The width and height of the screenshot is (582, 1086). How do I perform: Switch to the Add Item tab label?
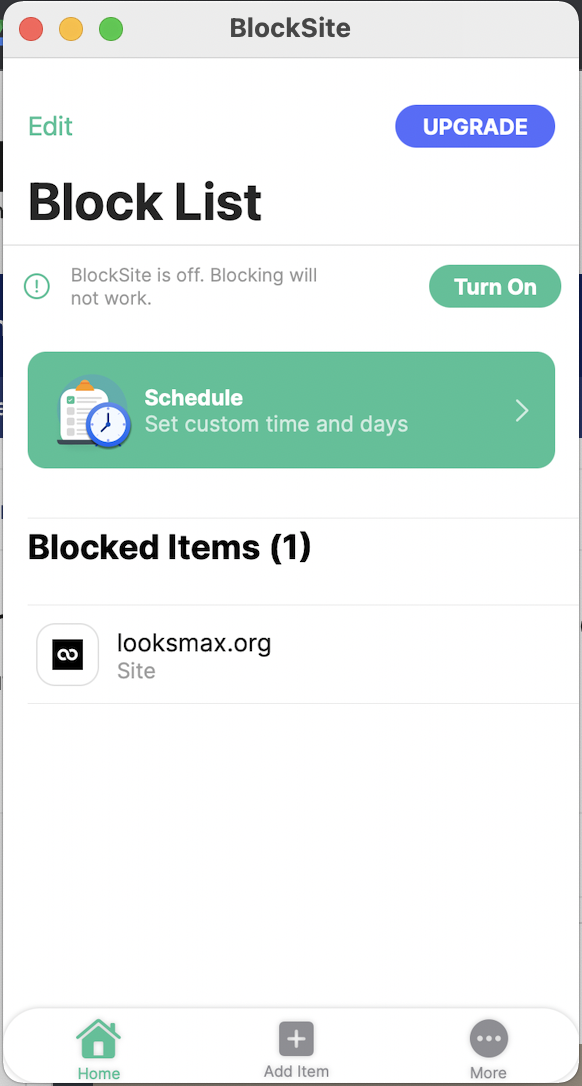pyautogui.click(x=297, y=1071)
